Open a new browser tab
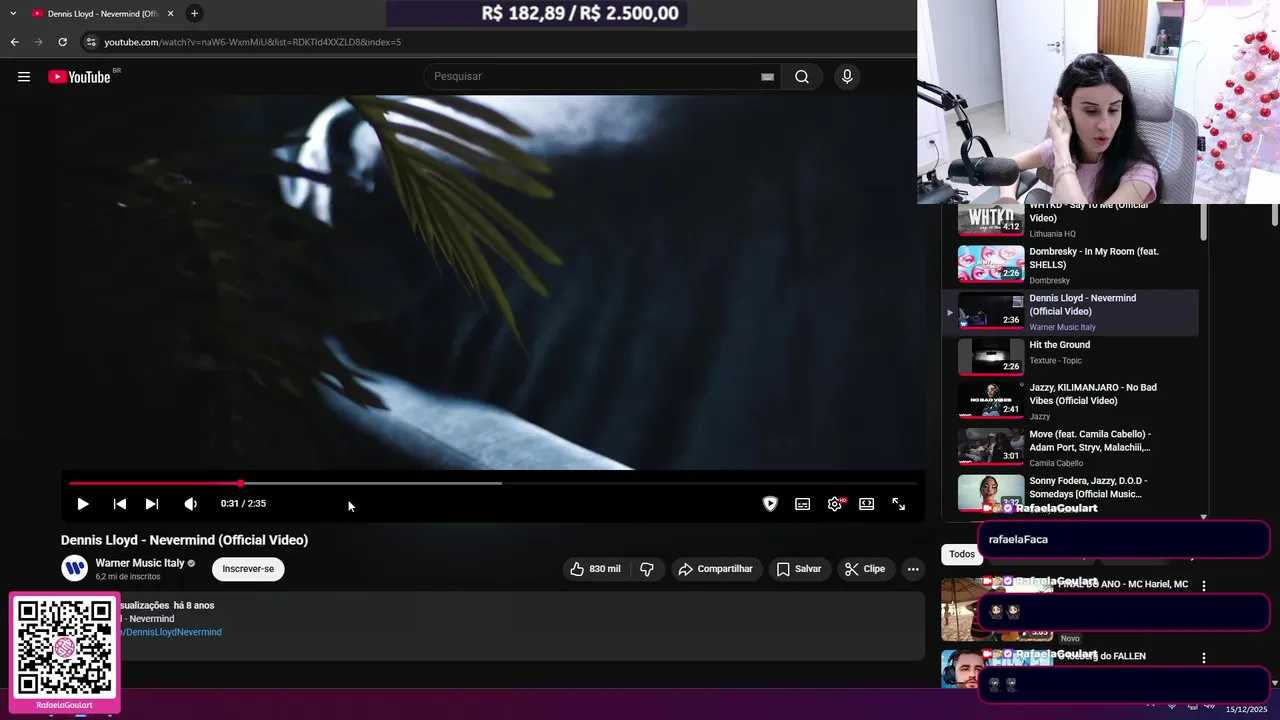 coord(194,13)
